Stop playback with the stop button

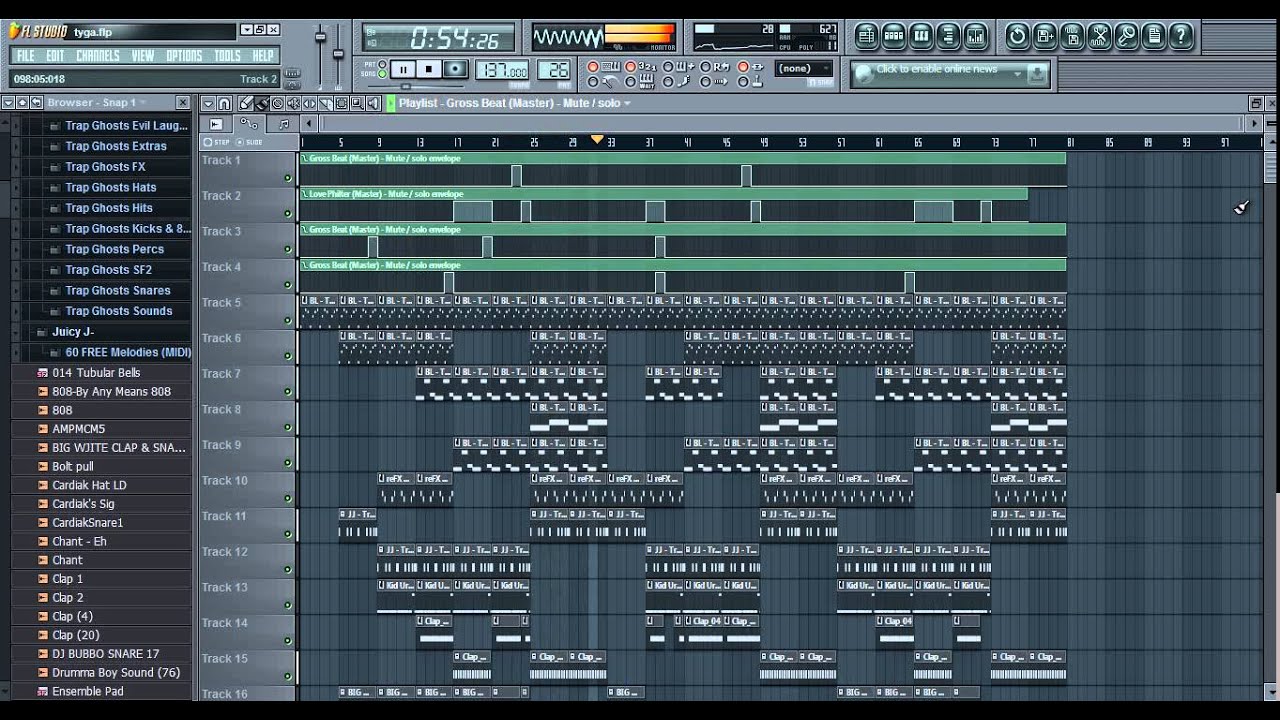pyautogui.click(x=429, y=69)
